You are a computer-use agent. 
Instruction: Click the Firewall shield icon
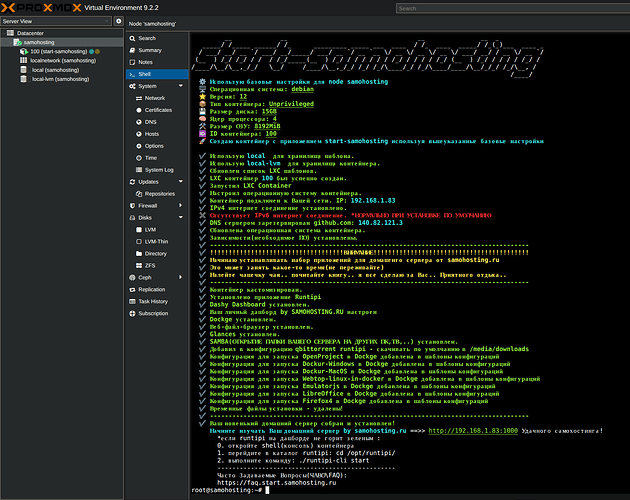pos(132,206)
